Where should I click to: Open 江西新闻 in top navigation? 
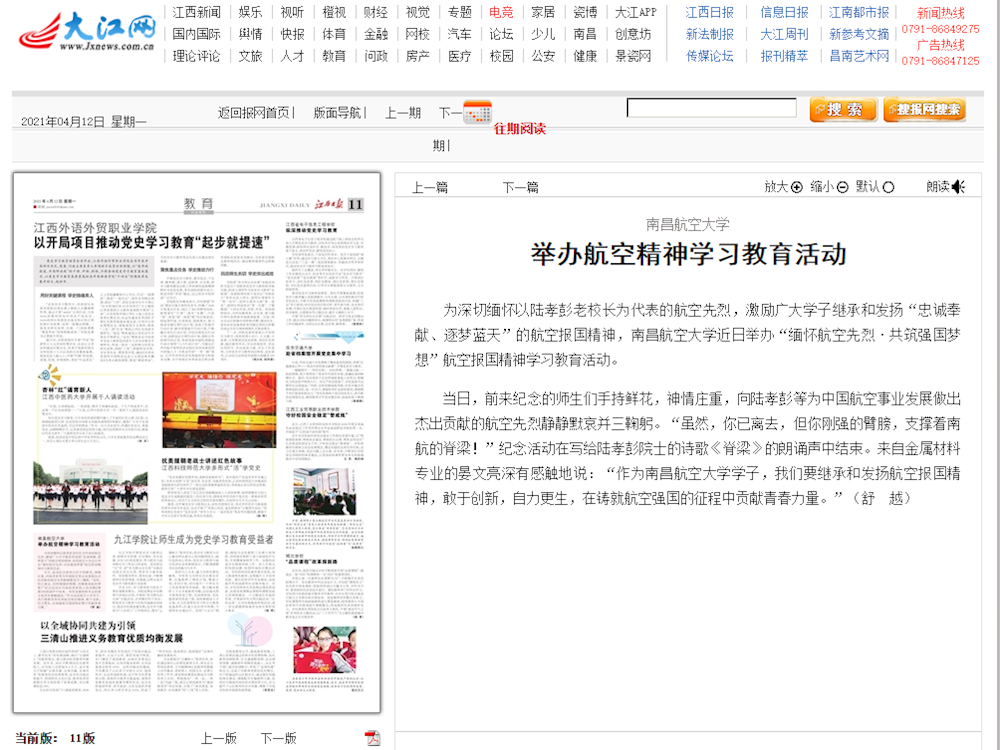196,13
